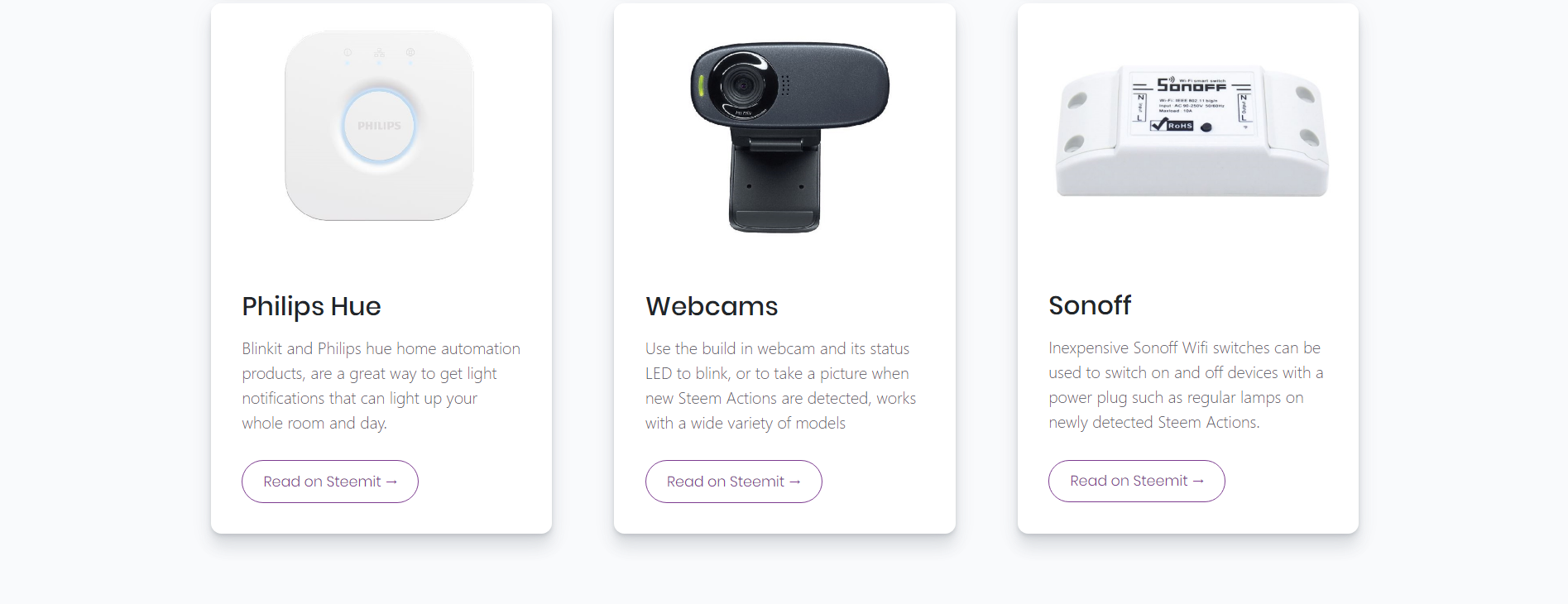Click the Sonoff logo label on the switch
Image resolution: width=1568 pixels, height=604 pixels.
tap(1192, 85)
